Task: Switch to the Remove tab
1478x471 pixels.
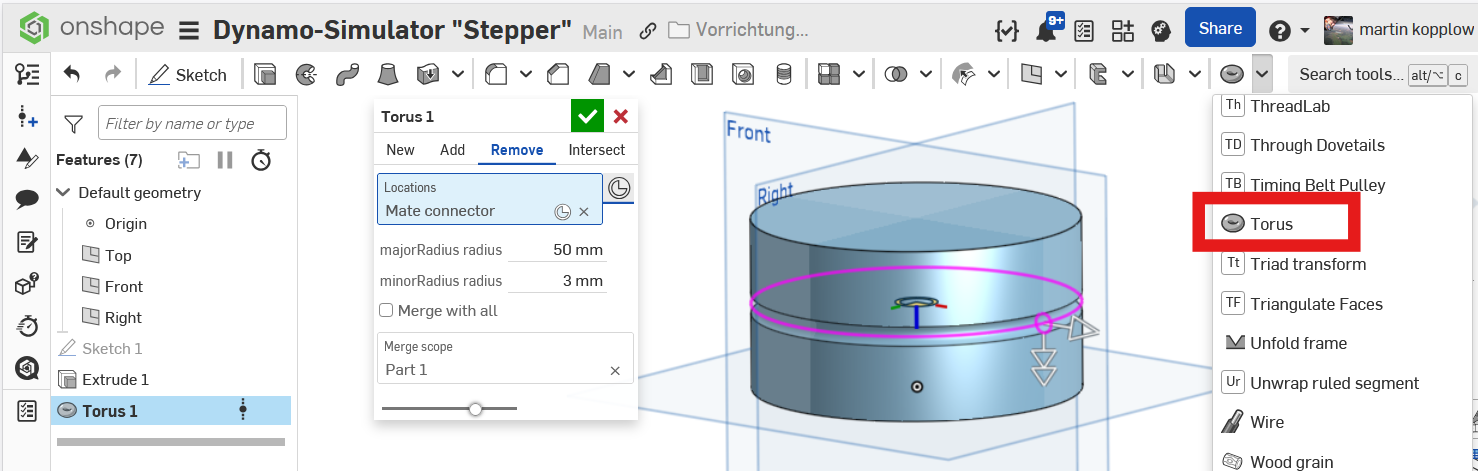Action: 517,150
